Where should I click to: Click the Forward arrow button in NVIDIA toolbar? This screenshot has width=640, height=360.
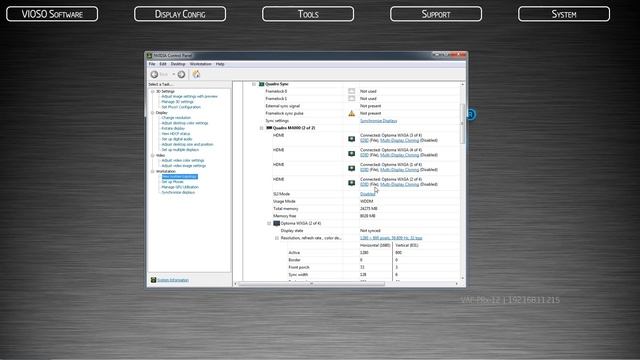[181, 74]
